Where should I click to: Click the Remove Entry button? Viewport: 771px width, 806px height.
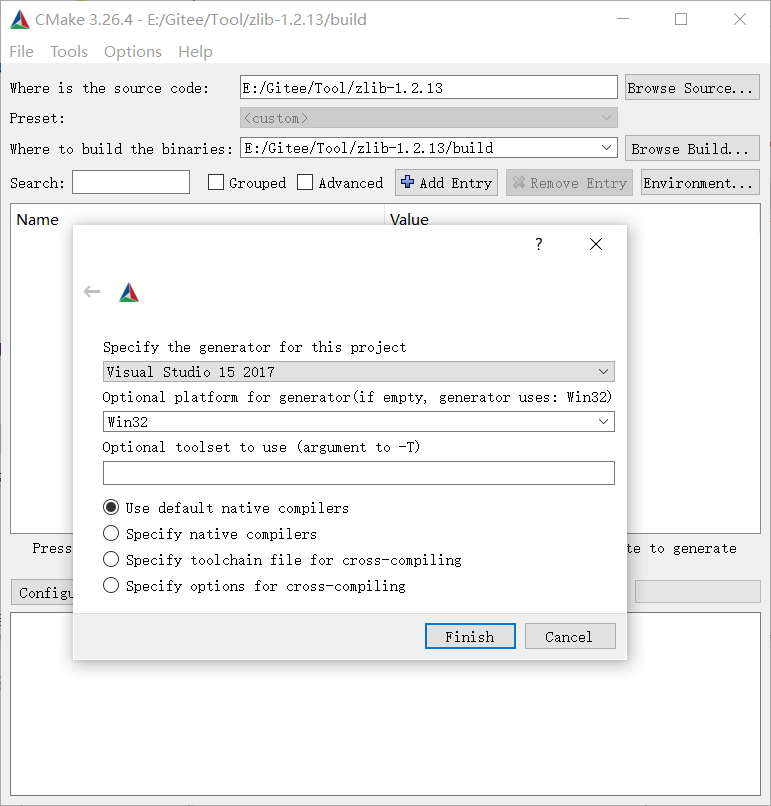(570, 182)
